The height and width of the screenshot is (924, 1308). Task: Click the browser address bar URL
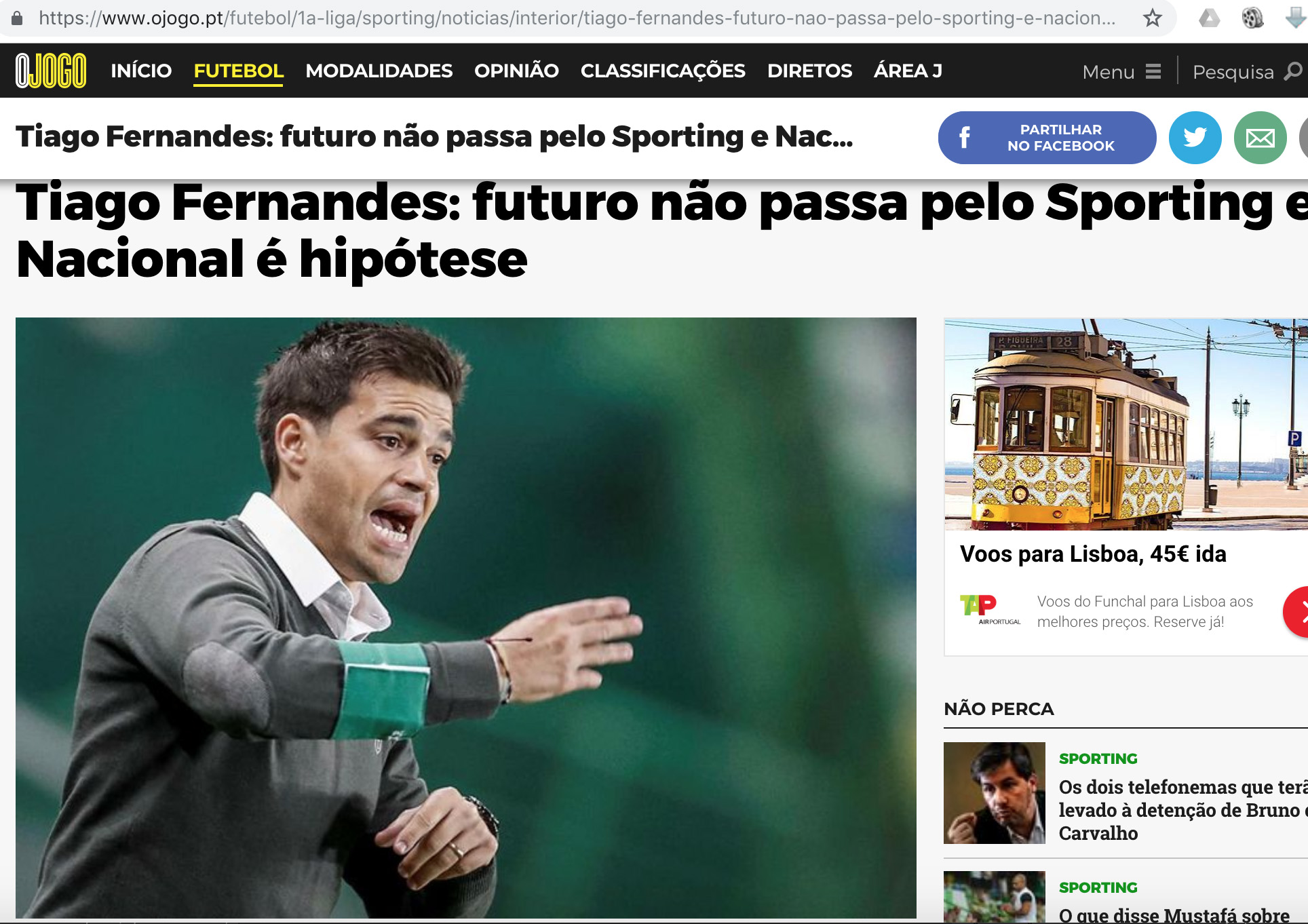[577, 18]
